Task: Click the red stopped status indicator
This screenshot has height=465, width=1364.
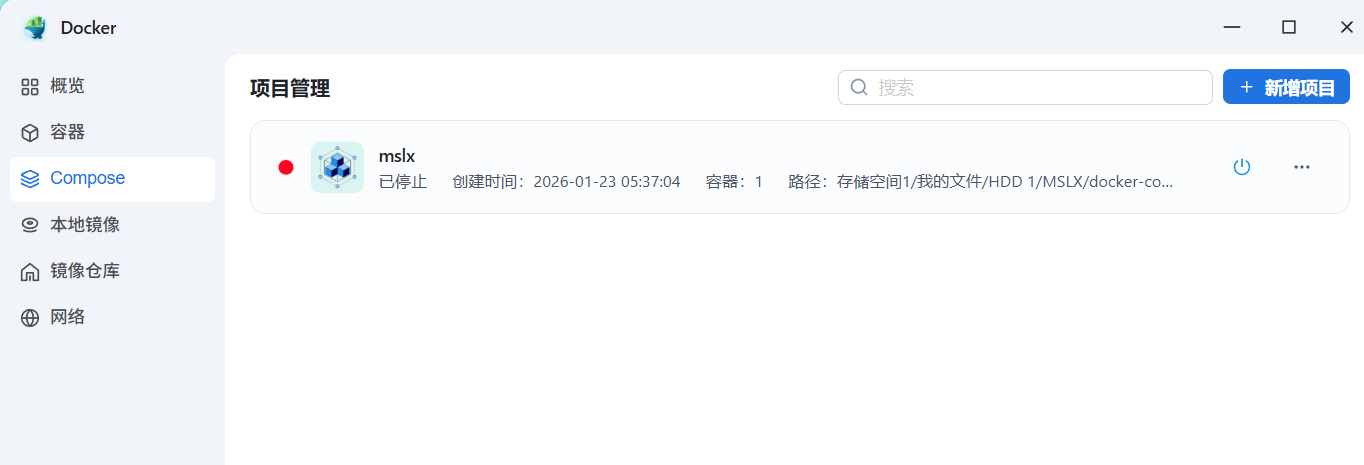Action: pyautogui.click(x=286, y=167)
